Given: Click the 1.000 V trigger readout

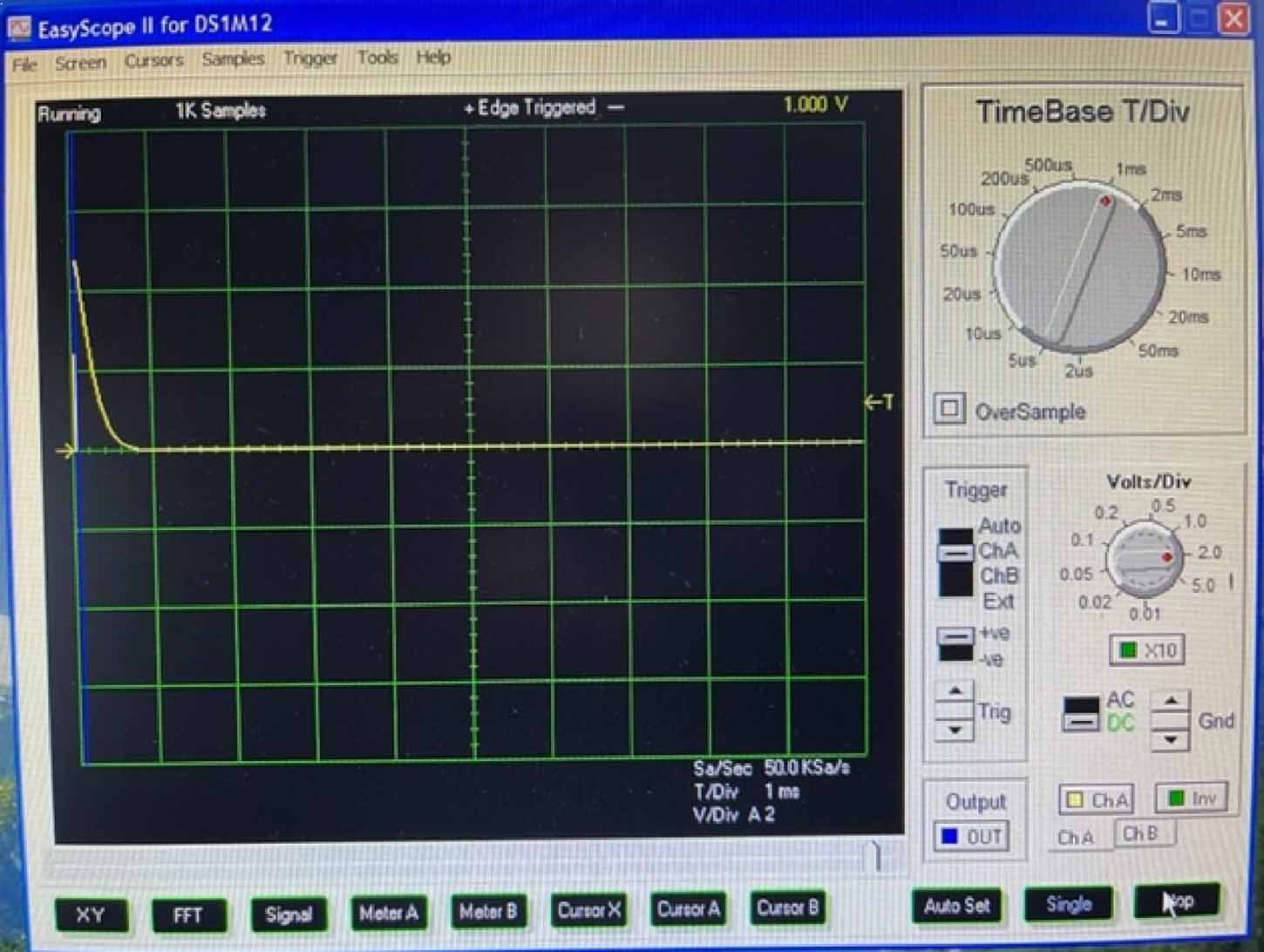Looking at the screenshot, I should [x=815, y=105].
